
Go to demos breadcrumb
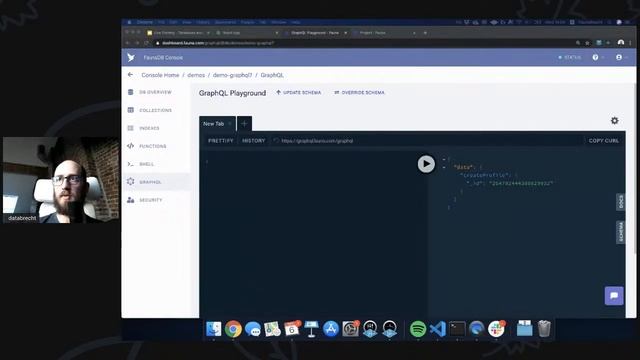[196, 75]
